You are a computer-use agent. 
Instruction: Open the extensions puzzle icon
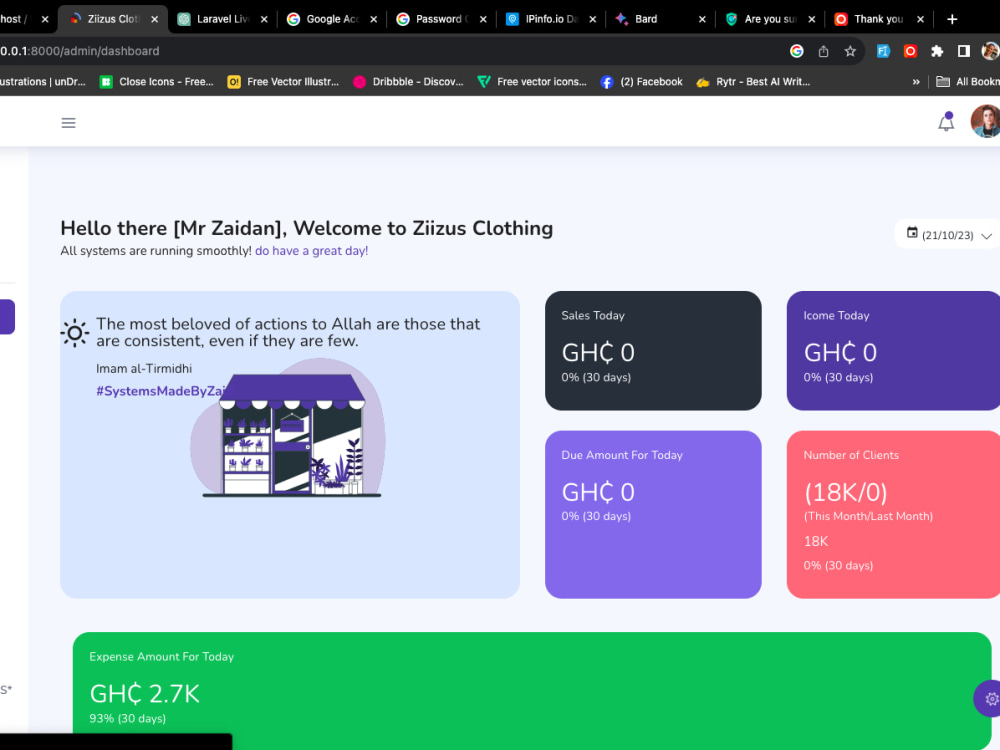point(937,51)
